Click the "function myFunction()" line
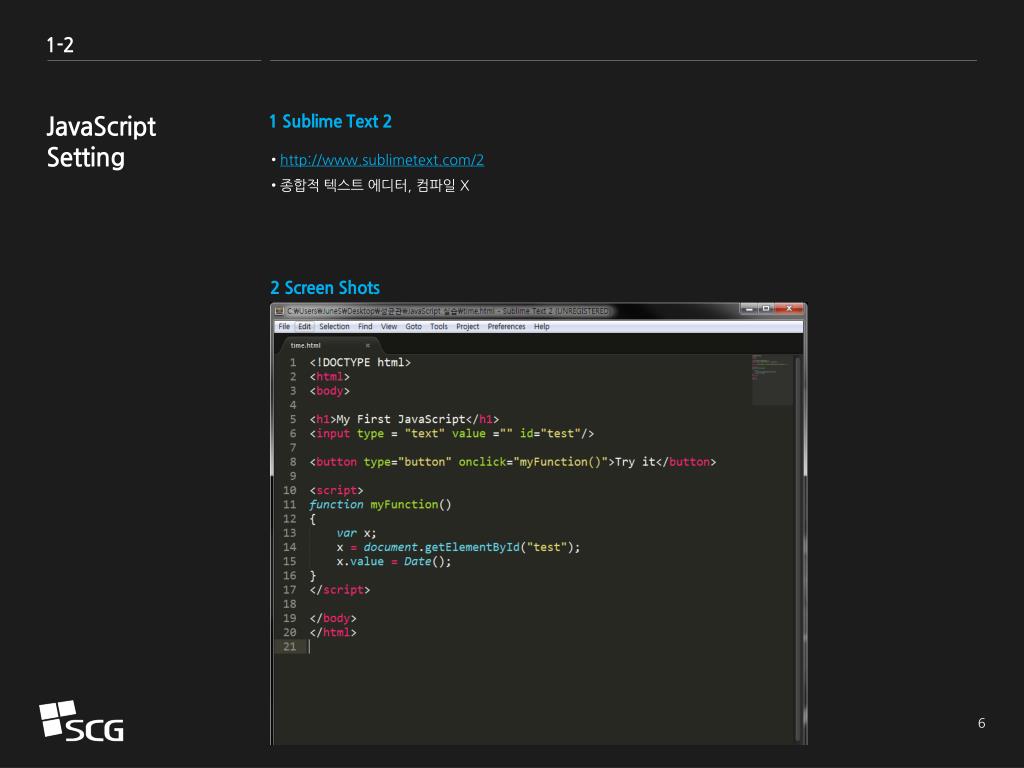Viewport: 1024px width, 768px height. (380, 505)
